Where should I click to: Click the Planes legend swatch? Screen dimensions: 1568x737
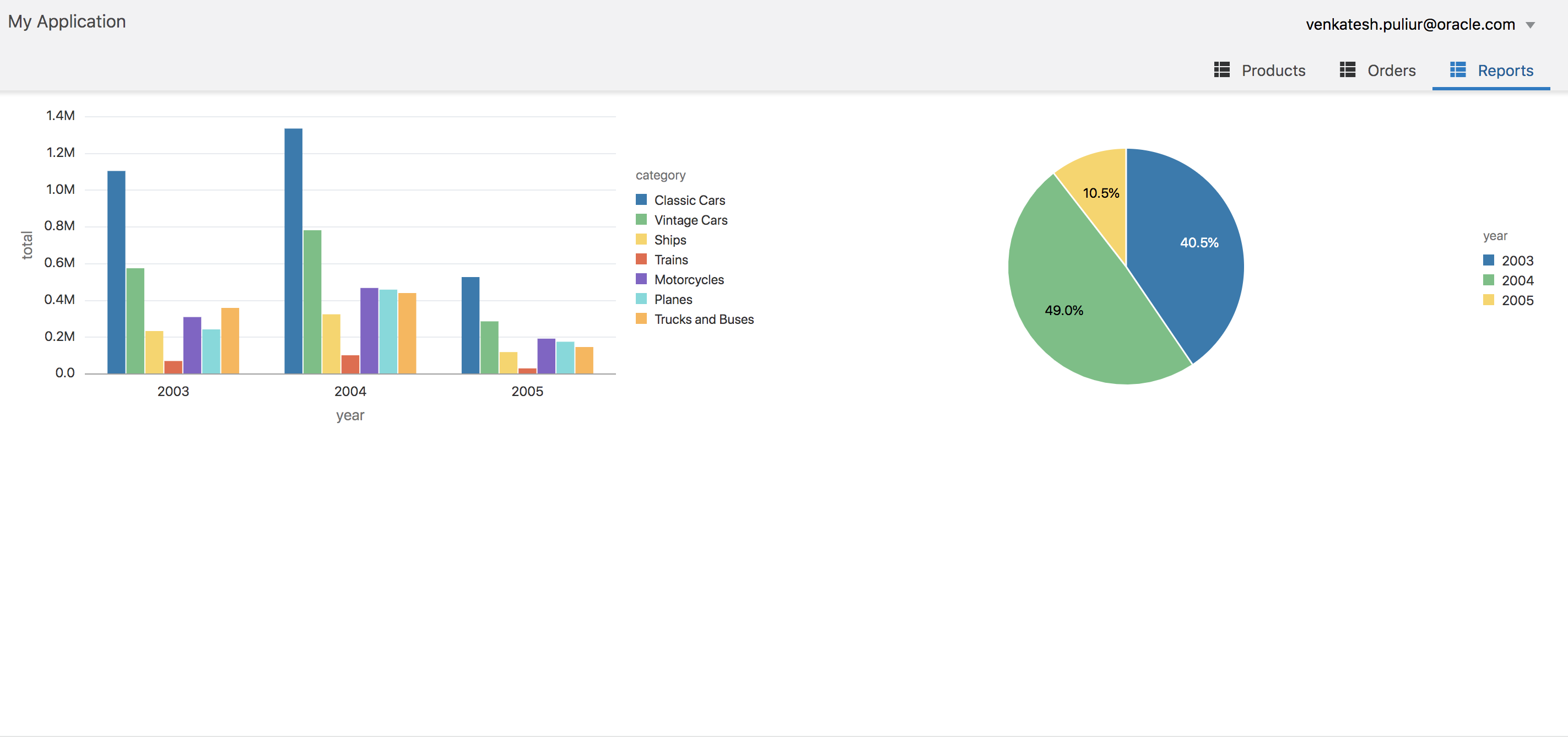point(641,299)
